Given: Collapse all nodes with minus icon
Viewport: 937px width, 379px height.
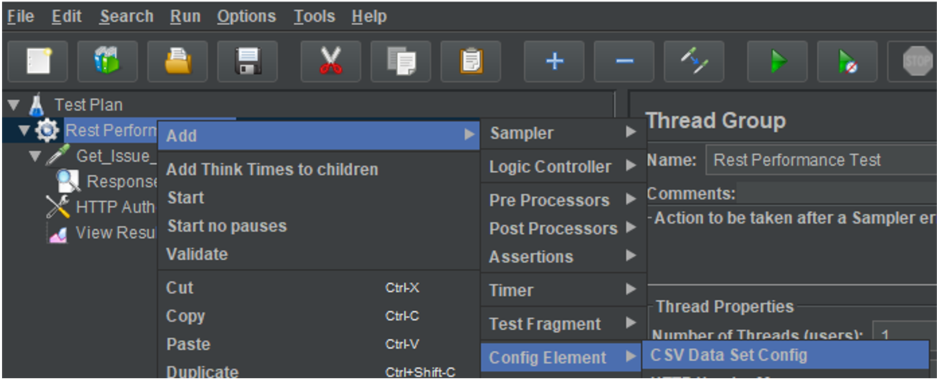Looking at the screenshot, I should pos(624,61).
